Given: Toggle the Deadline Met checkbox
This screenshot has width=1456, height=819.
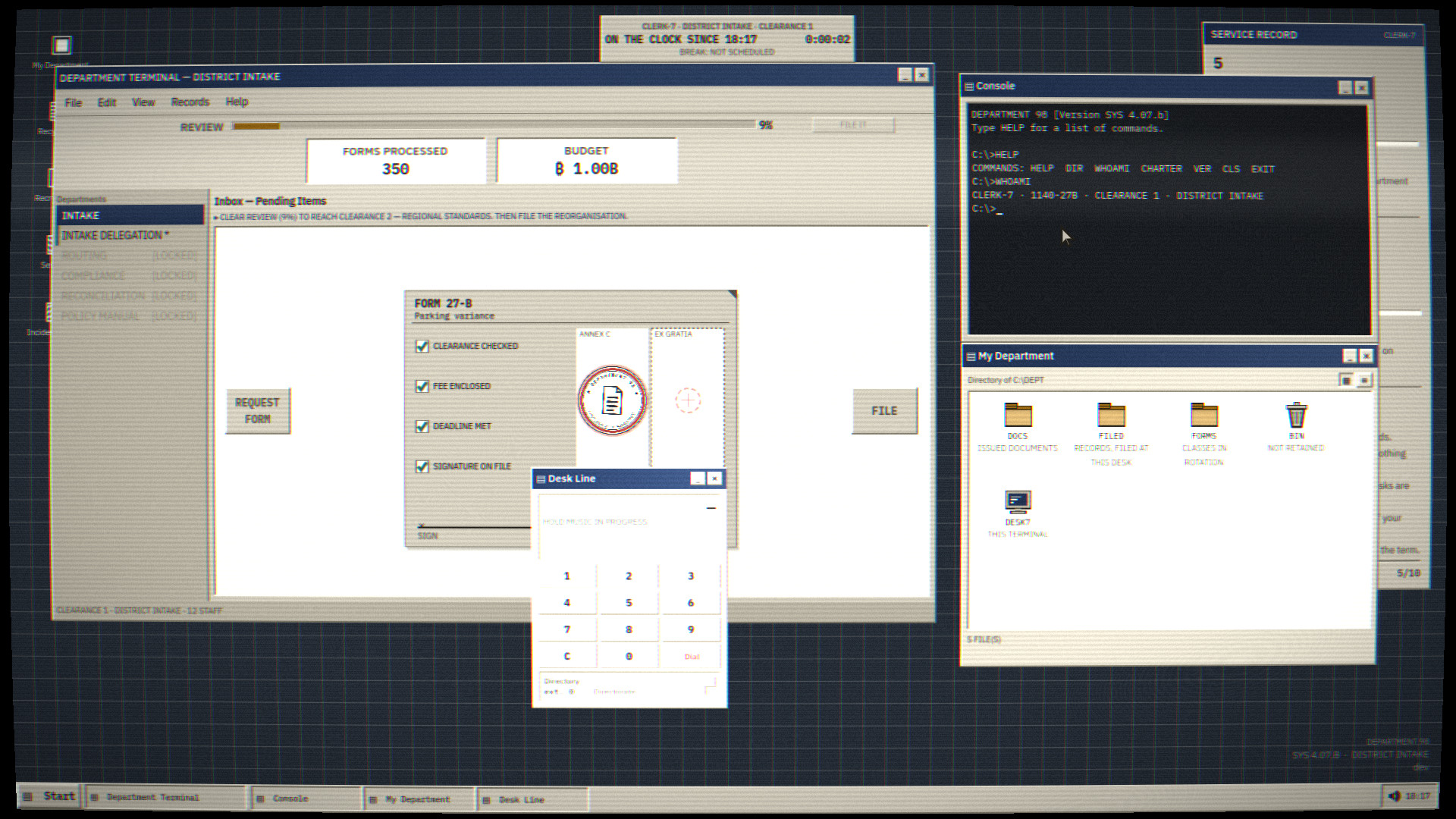Looking at the screenshot, I should (x=422, y=426).
